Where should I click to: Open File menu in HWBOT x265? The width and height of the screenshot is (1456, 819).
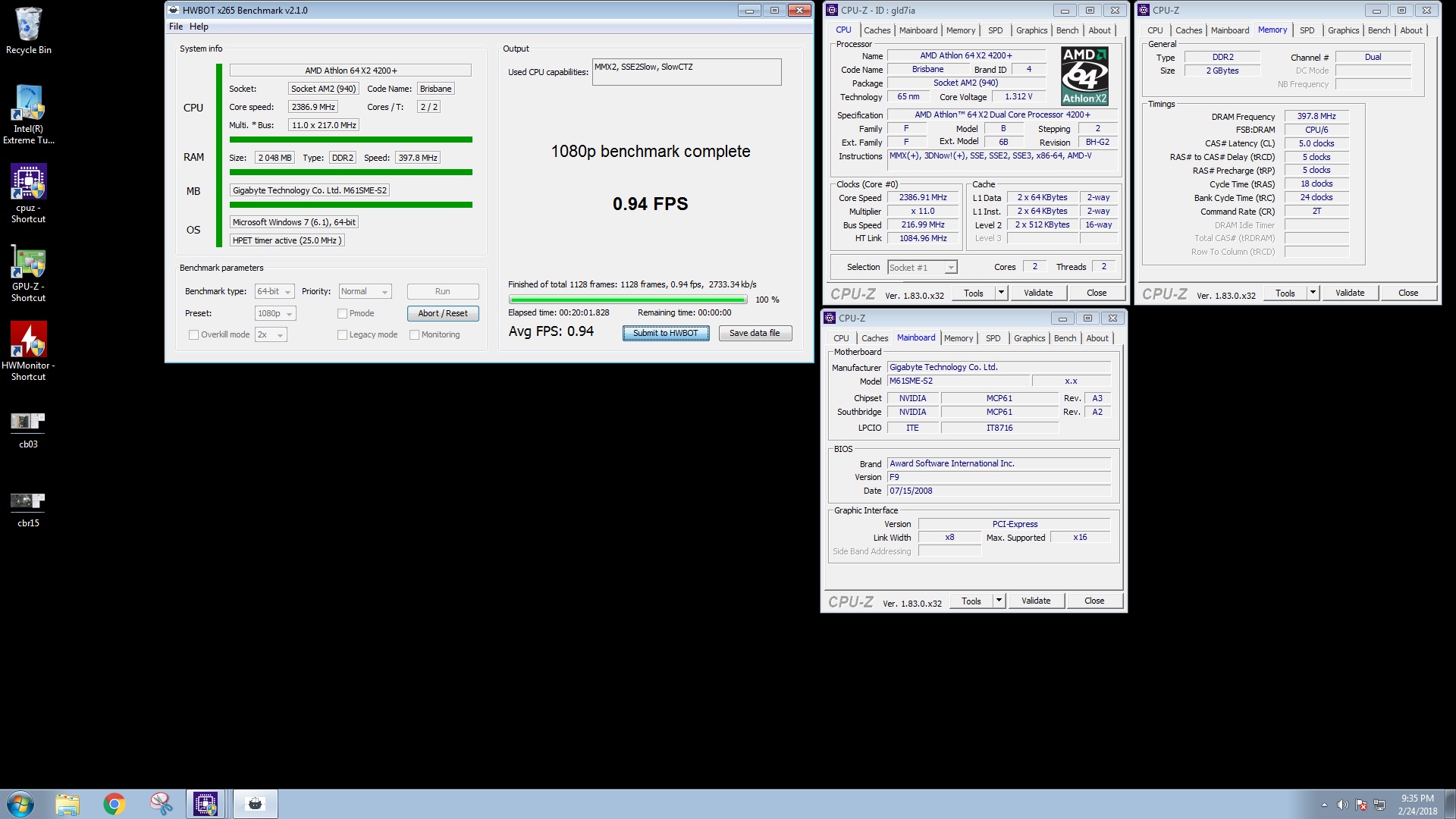coord(176,27)
